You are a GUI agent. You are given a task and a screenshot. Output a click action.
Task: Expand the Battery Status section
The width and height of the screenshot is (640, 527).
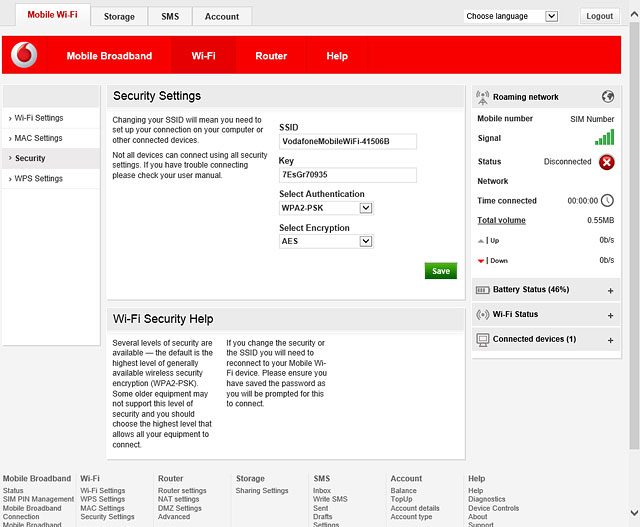click(610, 291)
